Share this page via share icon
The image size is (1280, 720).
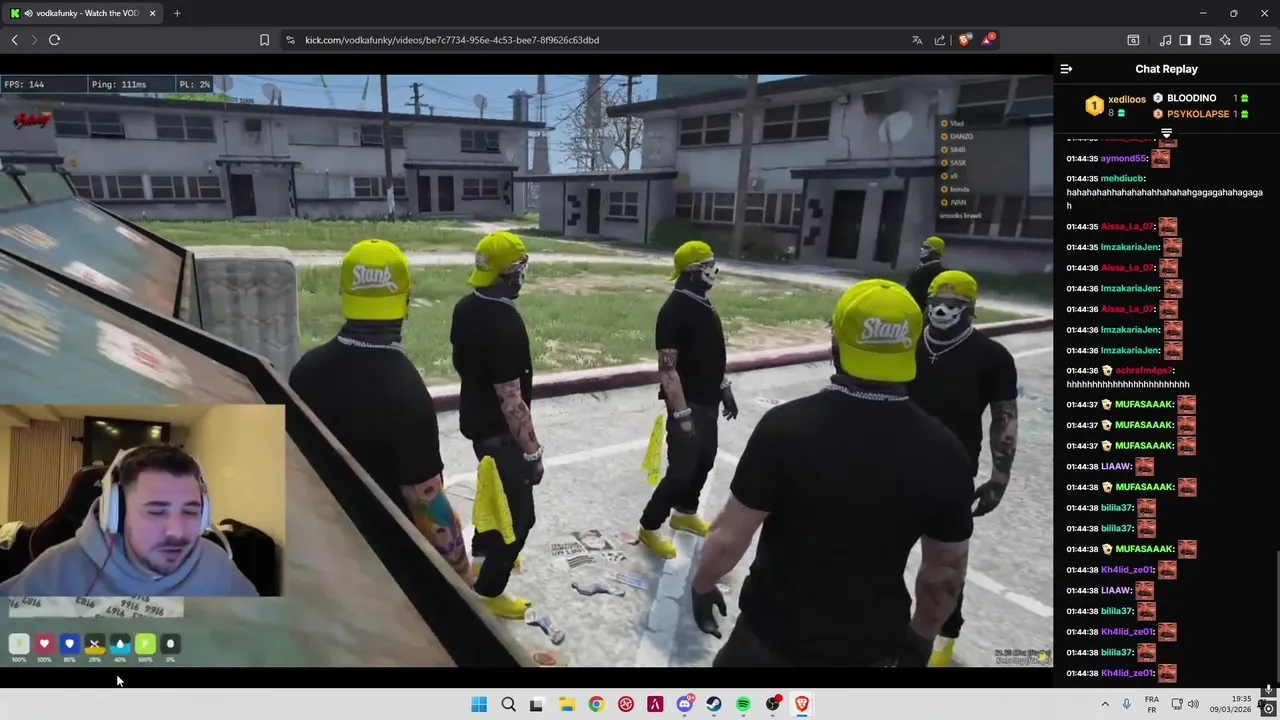click(x=940, y=40)
